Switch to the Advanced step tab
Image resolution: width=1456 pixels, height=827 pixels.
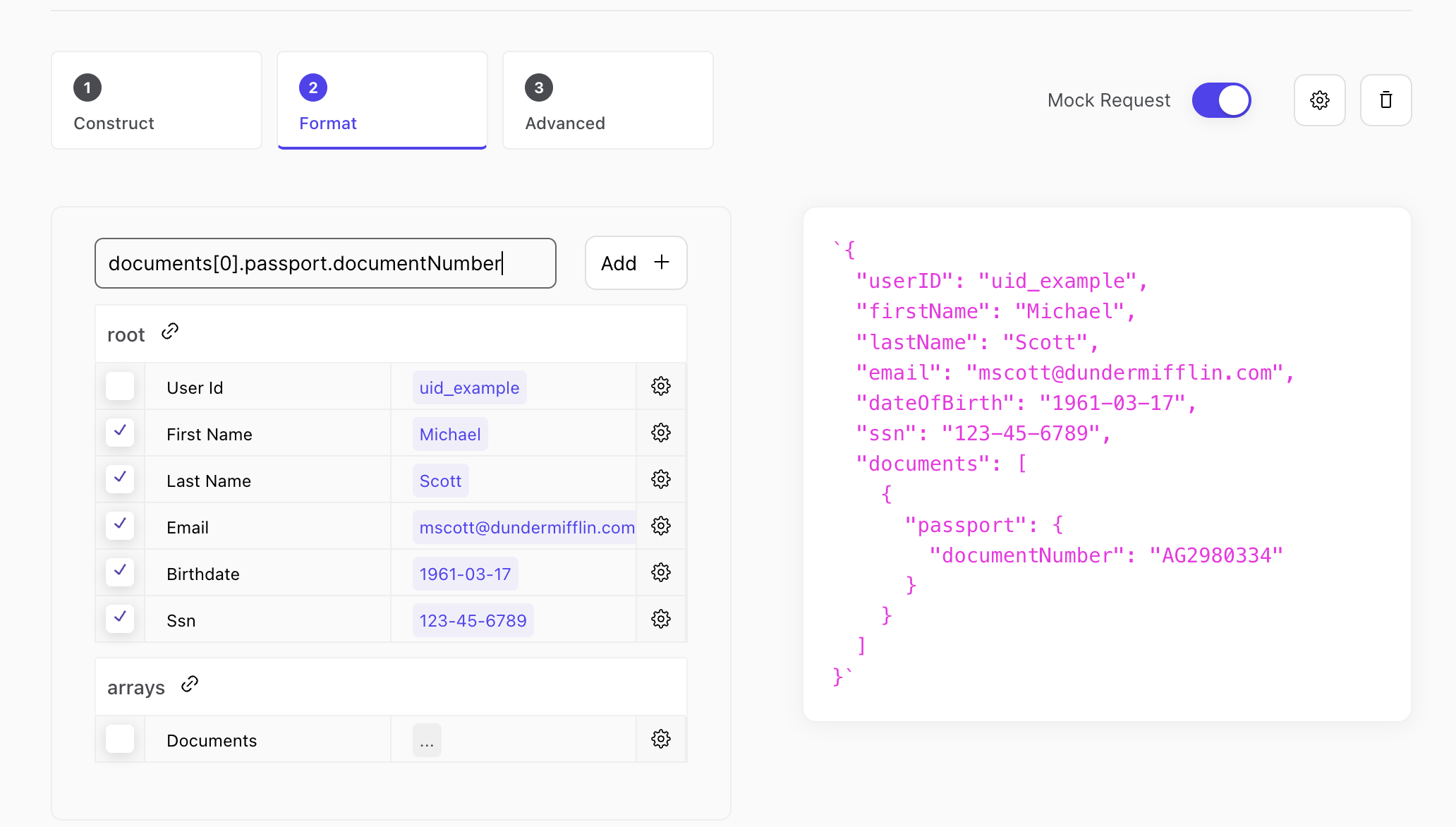[x=607, y=100]
